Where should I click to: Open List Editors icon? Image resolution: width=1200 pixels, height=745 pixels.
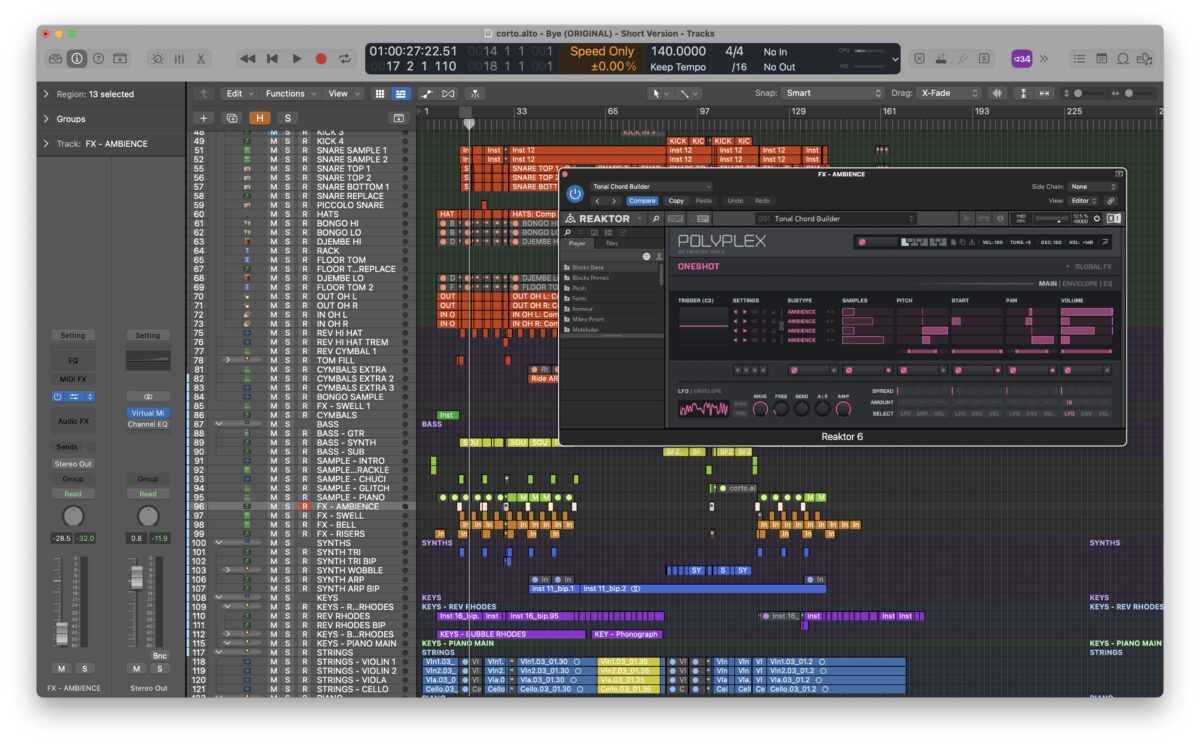tap(1080, 59)
